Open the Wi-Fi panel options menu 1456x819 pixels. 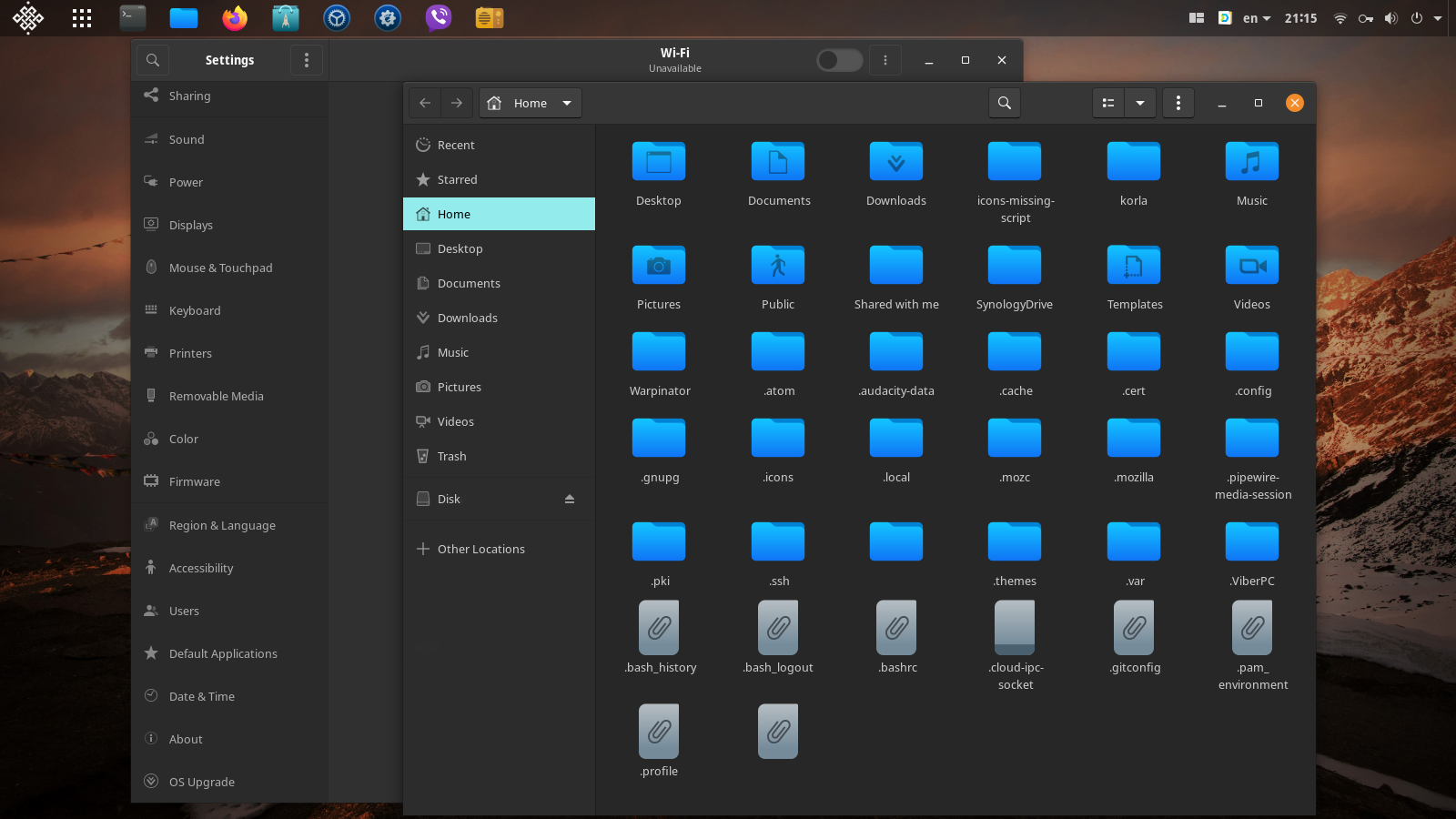pos(885,60)
